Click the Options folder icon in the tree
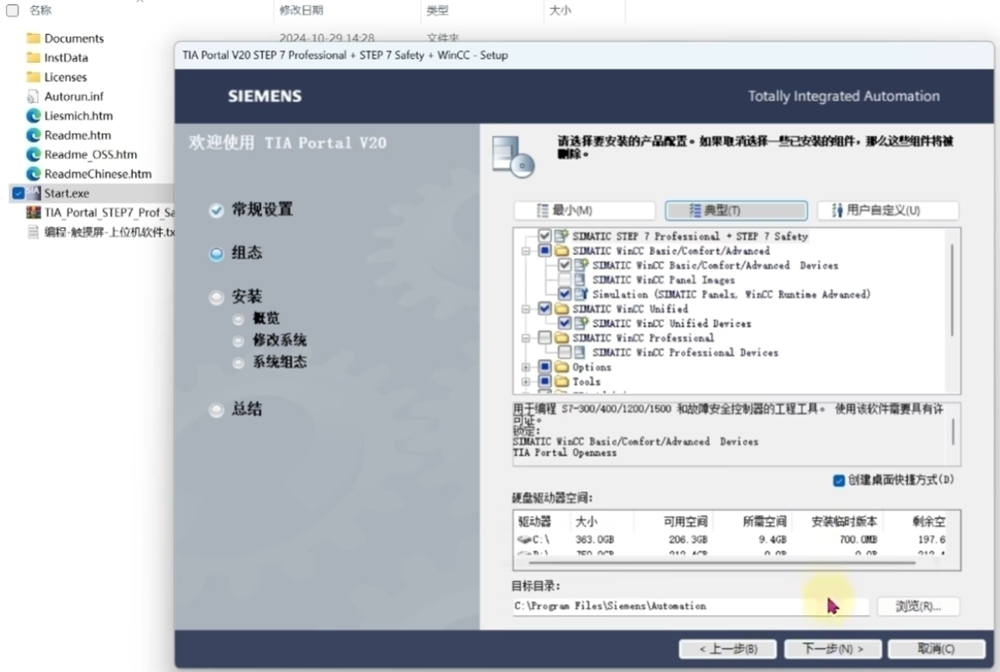Viewport: 1000px width, 672px height. 561,367
